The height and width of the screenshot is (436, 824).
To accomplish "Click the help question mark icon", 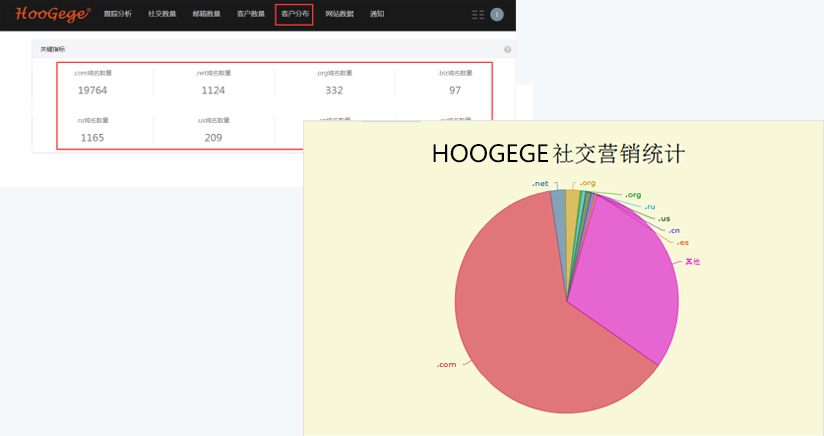I will (x=508, y=49).
